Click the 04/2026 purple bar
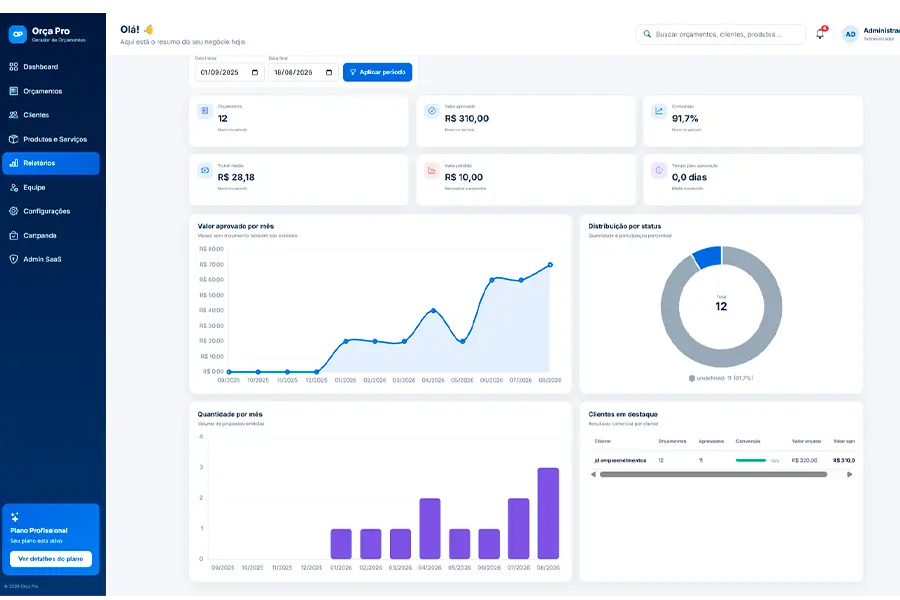The width and height of the screenshot is (900, 600). (x=430, y=528)
